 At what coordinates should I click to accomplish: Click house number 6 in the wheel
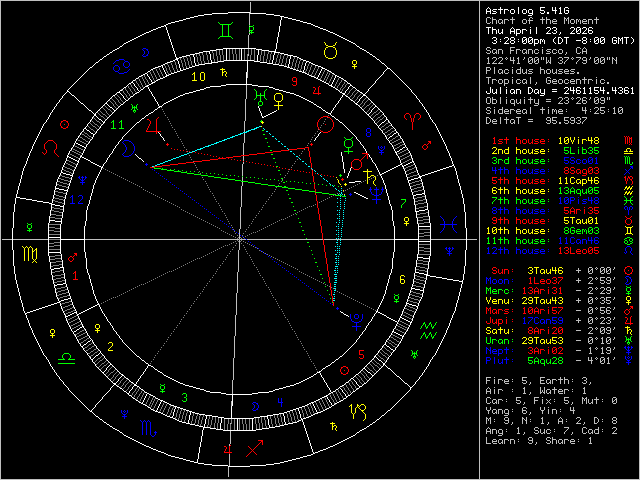(x=402, y=280)
